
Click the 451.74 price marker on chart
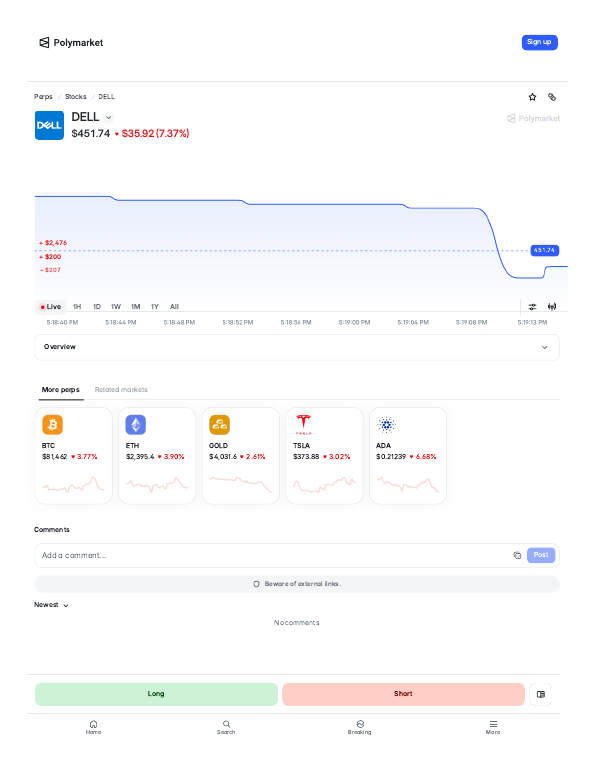[544, 250]
